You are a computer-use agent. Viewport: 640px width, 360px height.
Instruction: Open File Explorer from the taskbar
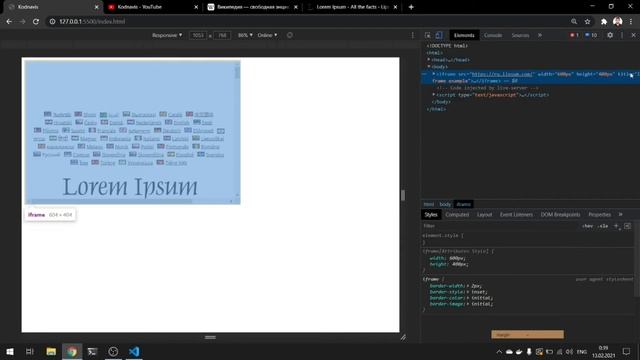coord(51,351)
